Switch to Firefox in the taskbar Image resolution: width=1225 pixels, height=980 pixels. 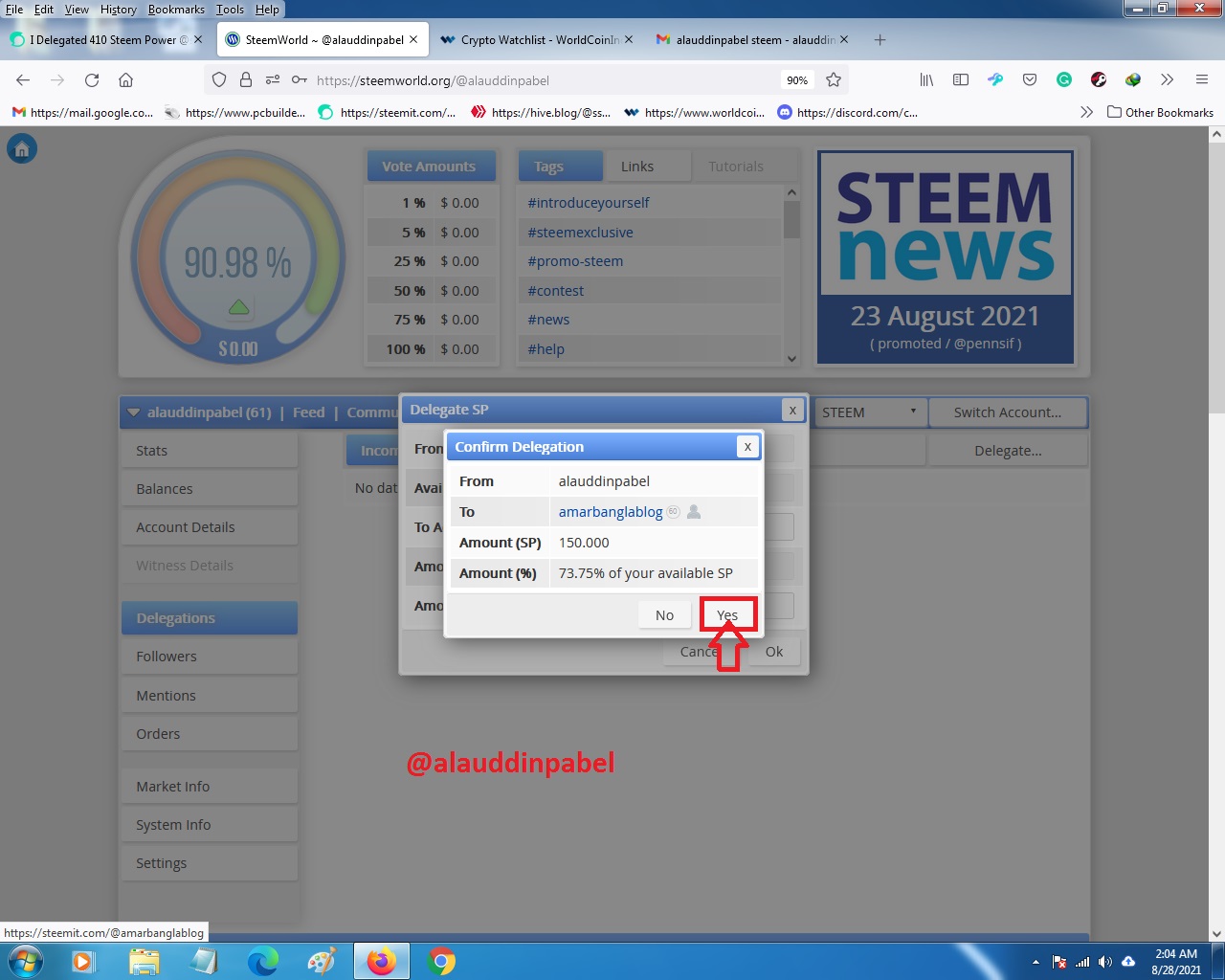pyautogui.click(x=382, y=961)
